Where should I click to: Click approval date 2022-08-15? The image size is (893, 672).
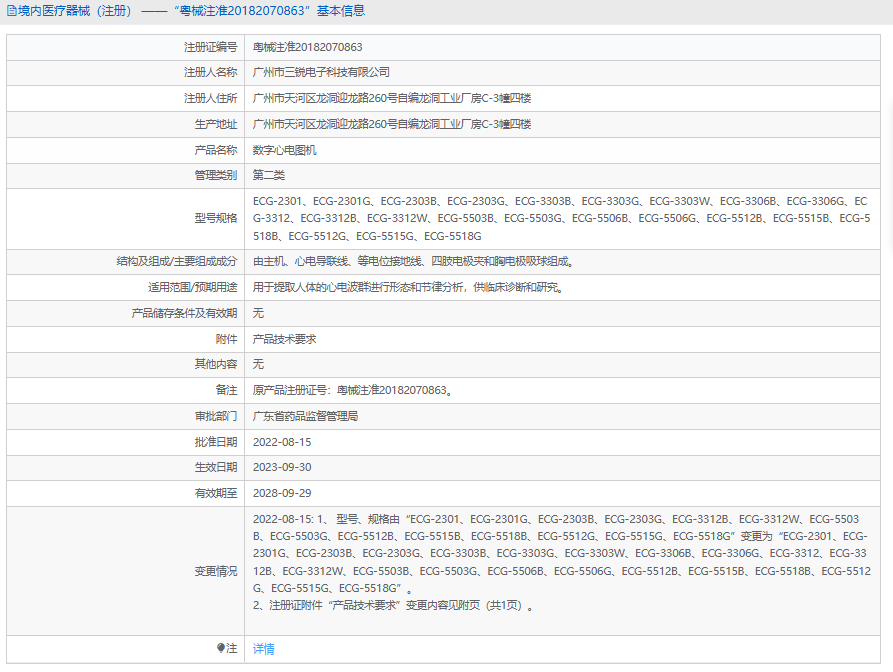coord(282,442)
